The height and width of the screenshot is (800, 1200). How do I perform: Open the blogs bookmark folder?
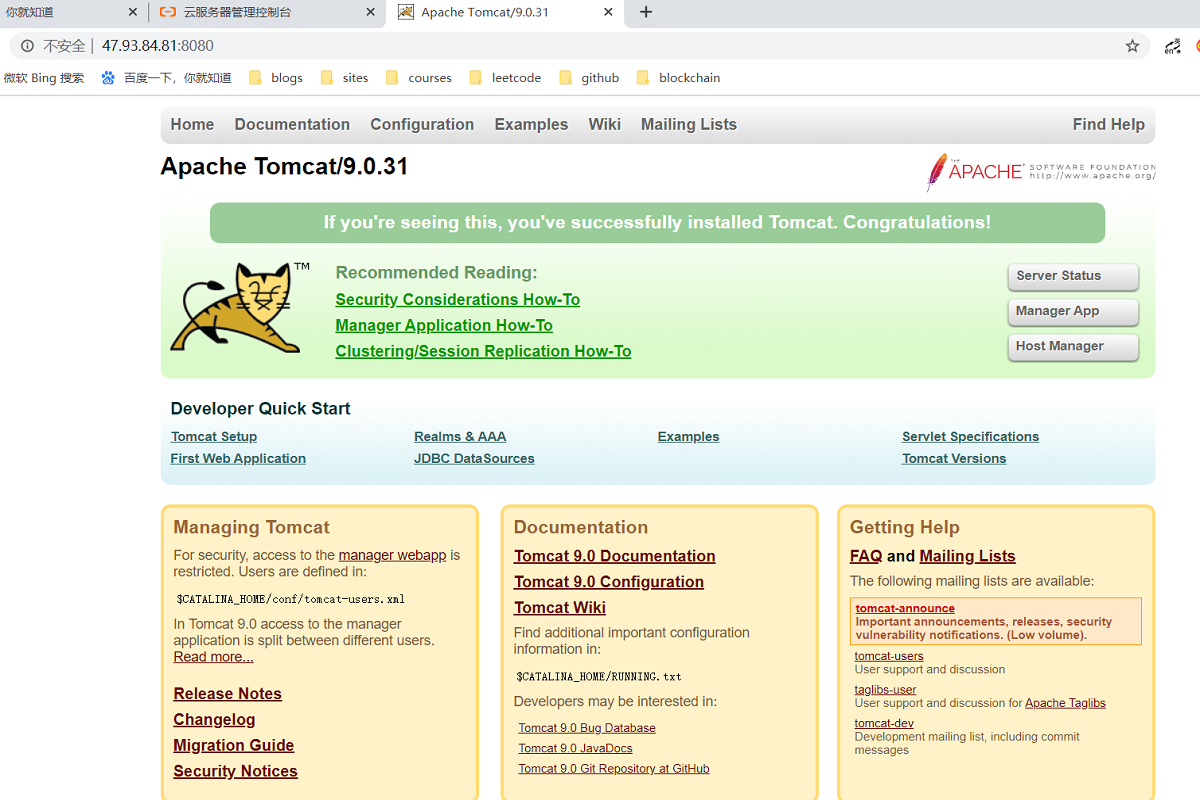[x=276, y=78]
